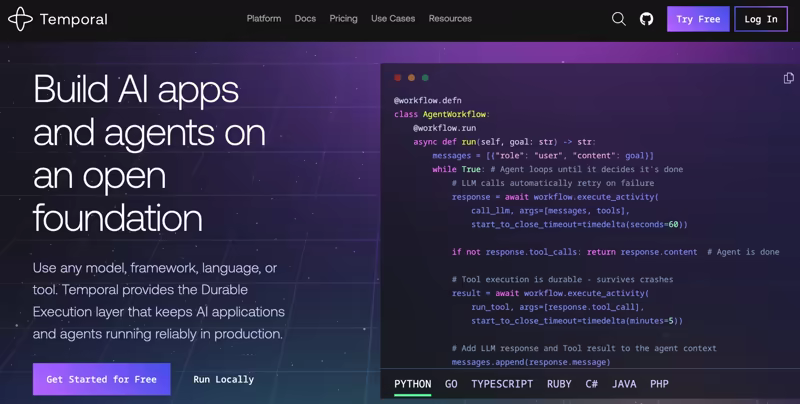Click the 'while True:' code line
The height and width of the screenshot is (404, 800).
click(x=557, y=169)
